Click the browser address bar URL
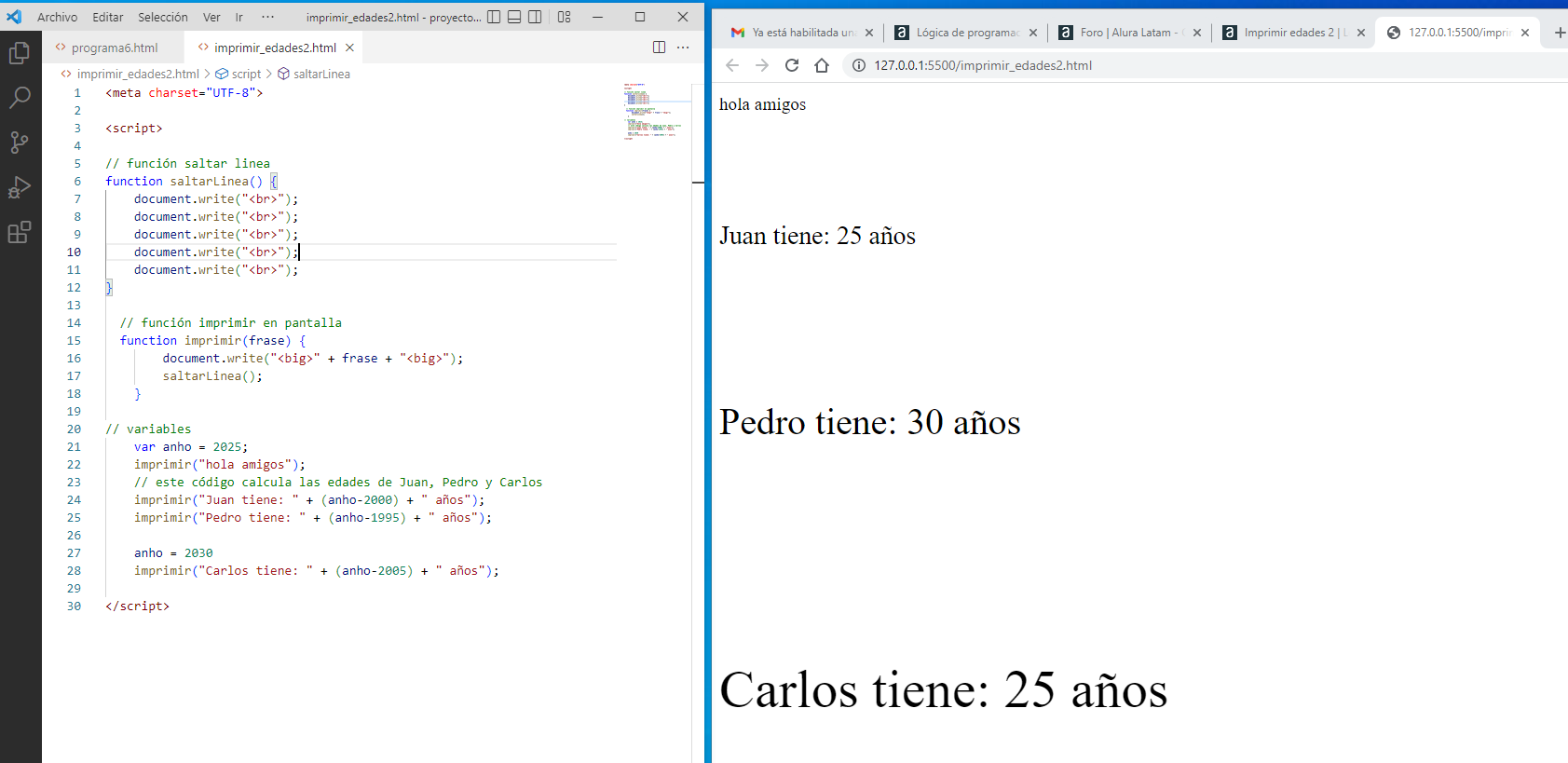This screenshot has width=1568, height=763. coord(983,65)
